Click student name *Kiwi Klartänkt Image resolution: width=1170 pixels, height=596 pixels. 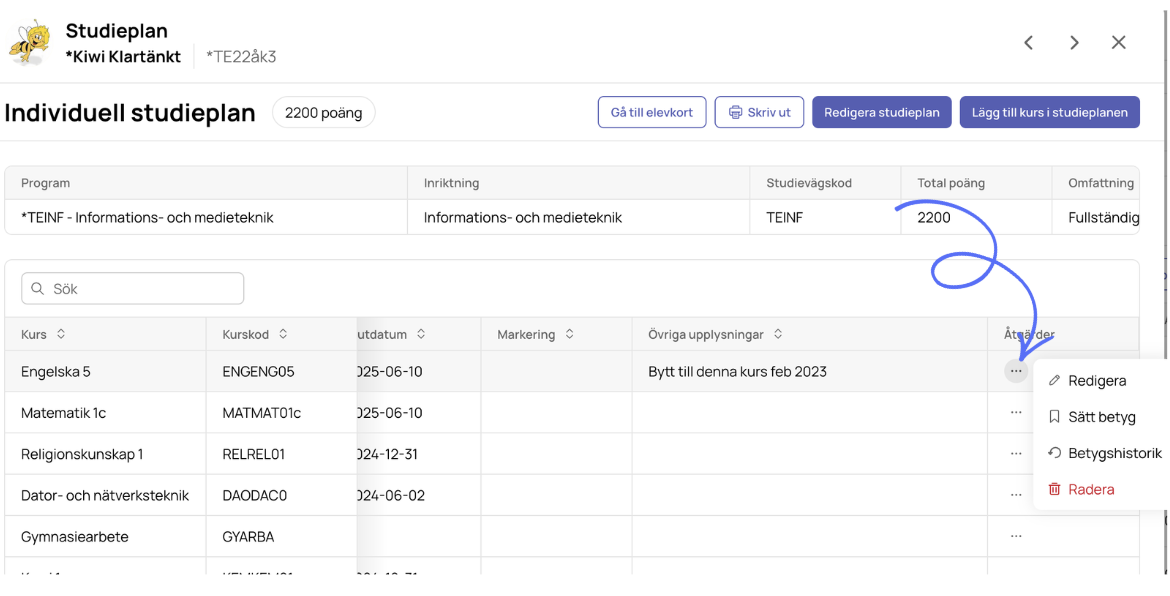pos(123,57)
